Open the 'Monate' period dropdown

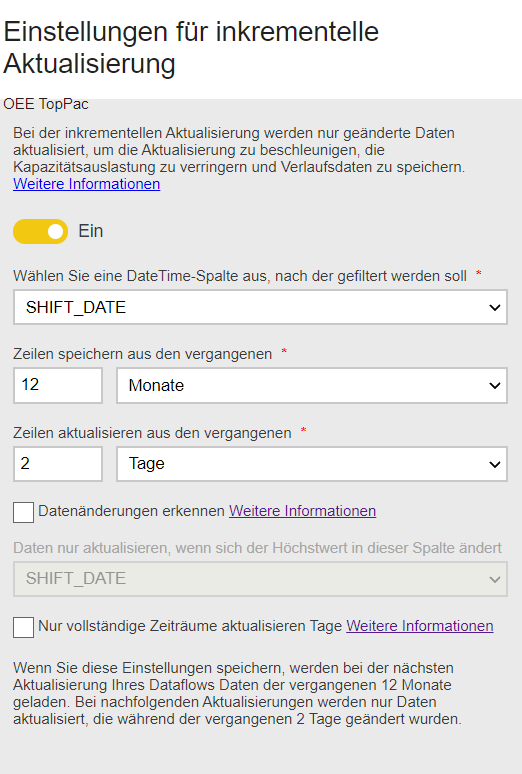click(312, 386)
